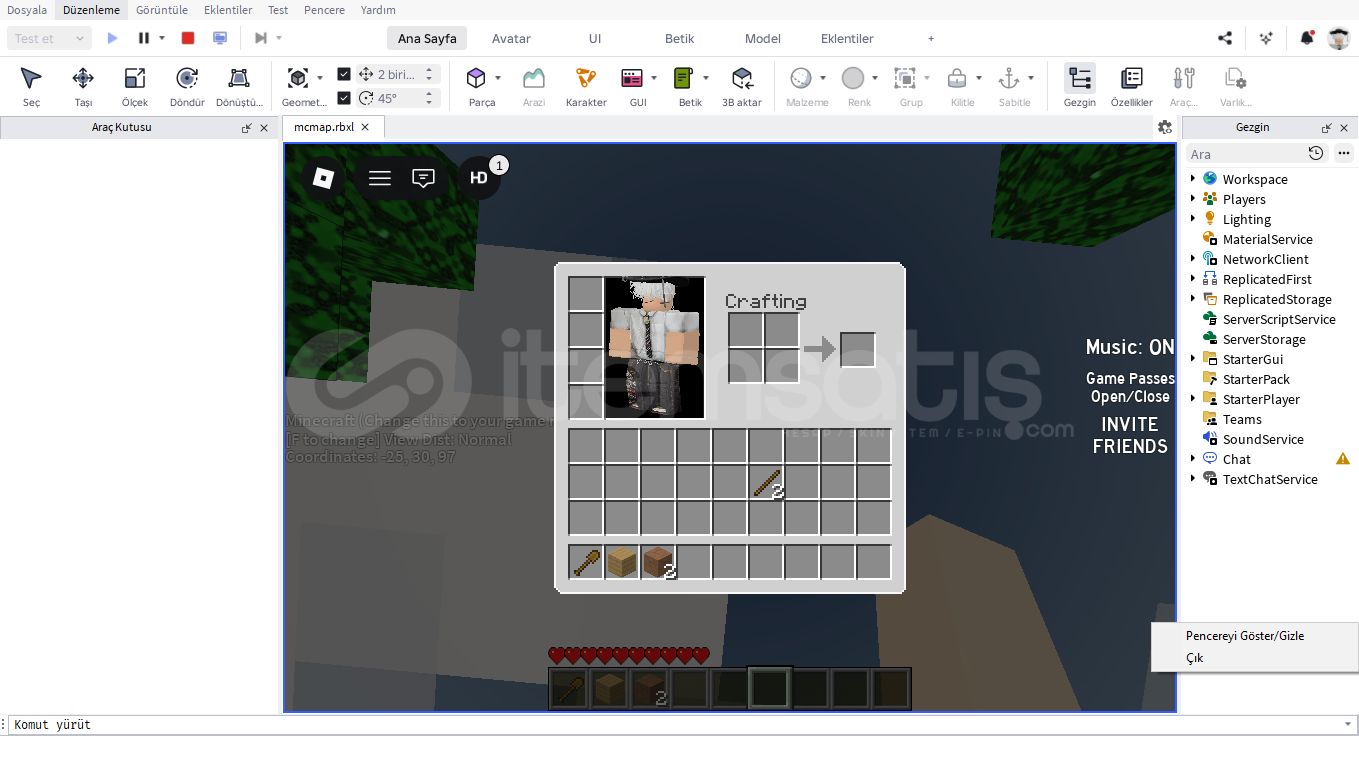Activate the Ölçek scale tool

135,87
